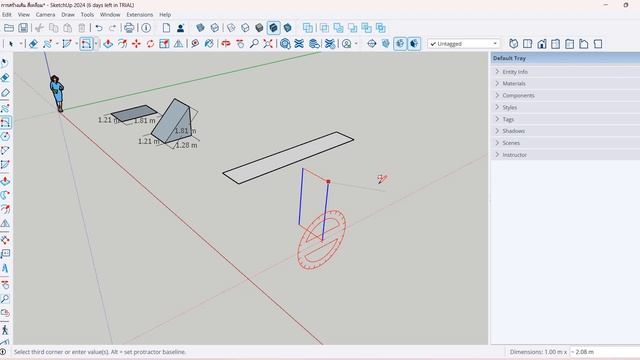Screen dimensions: 640x360
Task: Open the Extensions menu
Action: 140,14
